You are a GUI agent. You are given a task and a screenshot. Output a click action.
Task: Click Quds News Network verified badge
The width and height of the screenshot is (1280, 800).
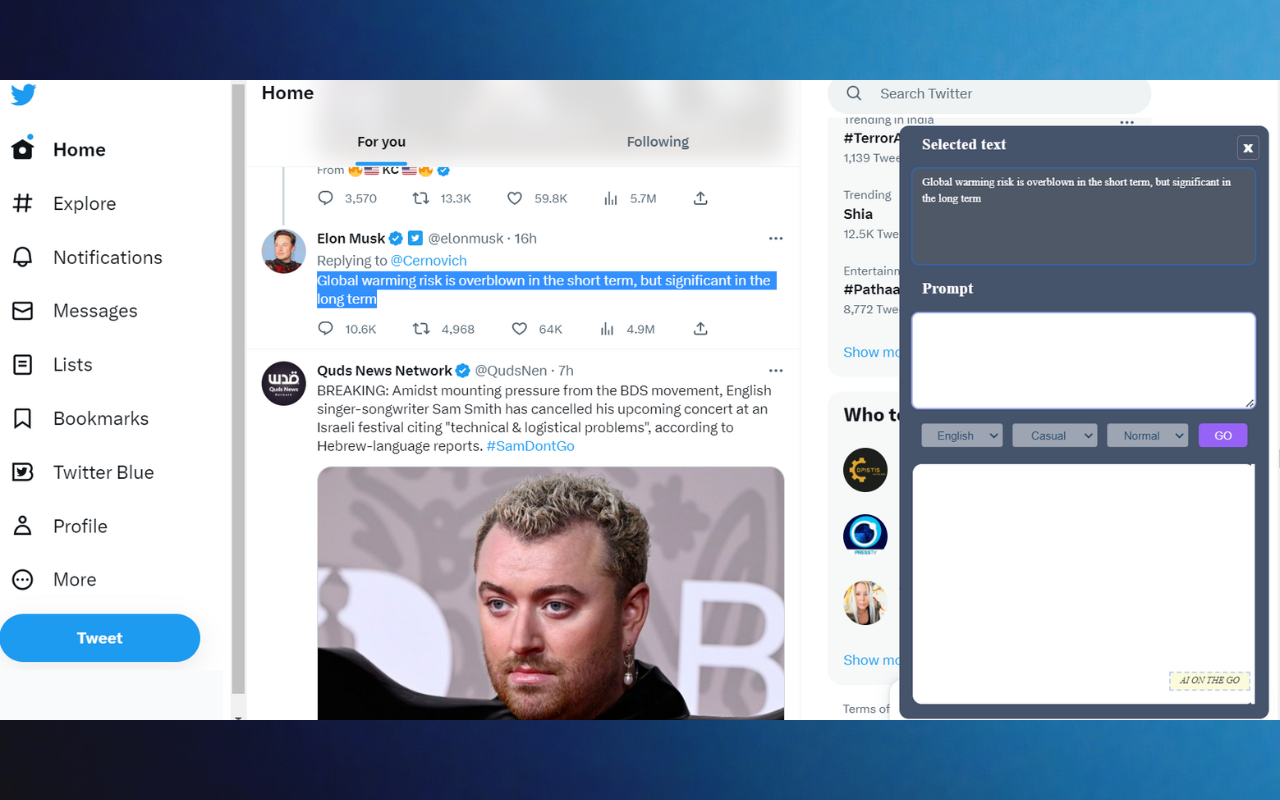click(463, 370)
